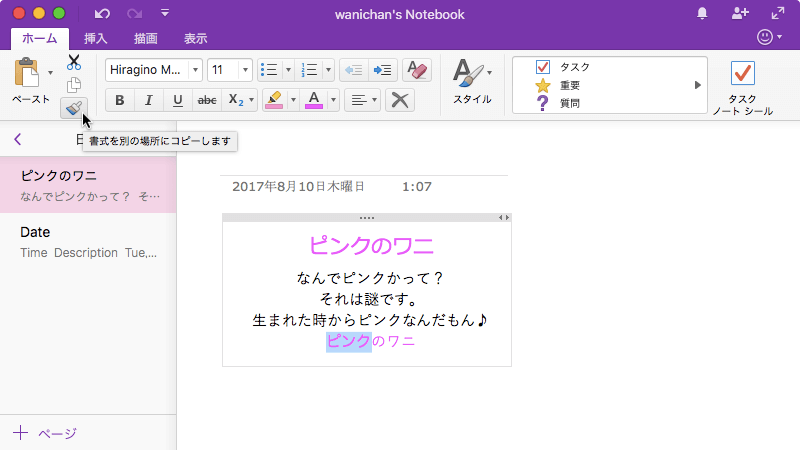
Task: Add a new page with ＋ ページ
Action: point(45,433)
